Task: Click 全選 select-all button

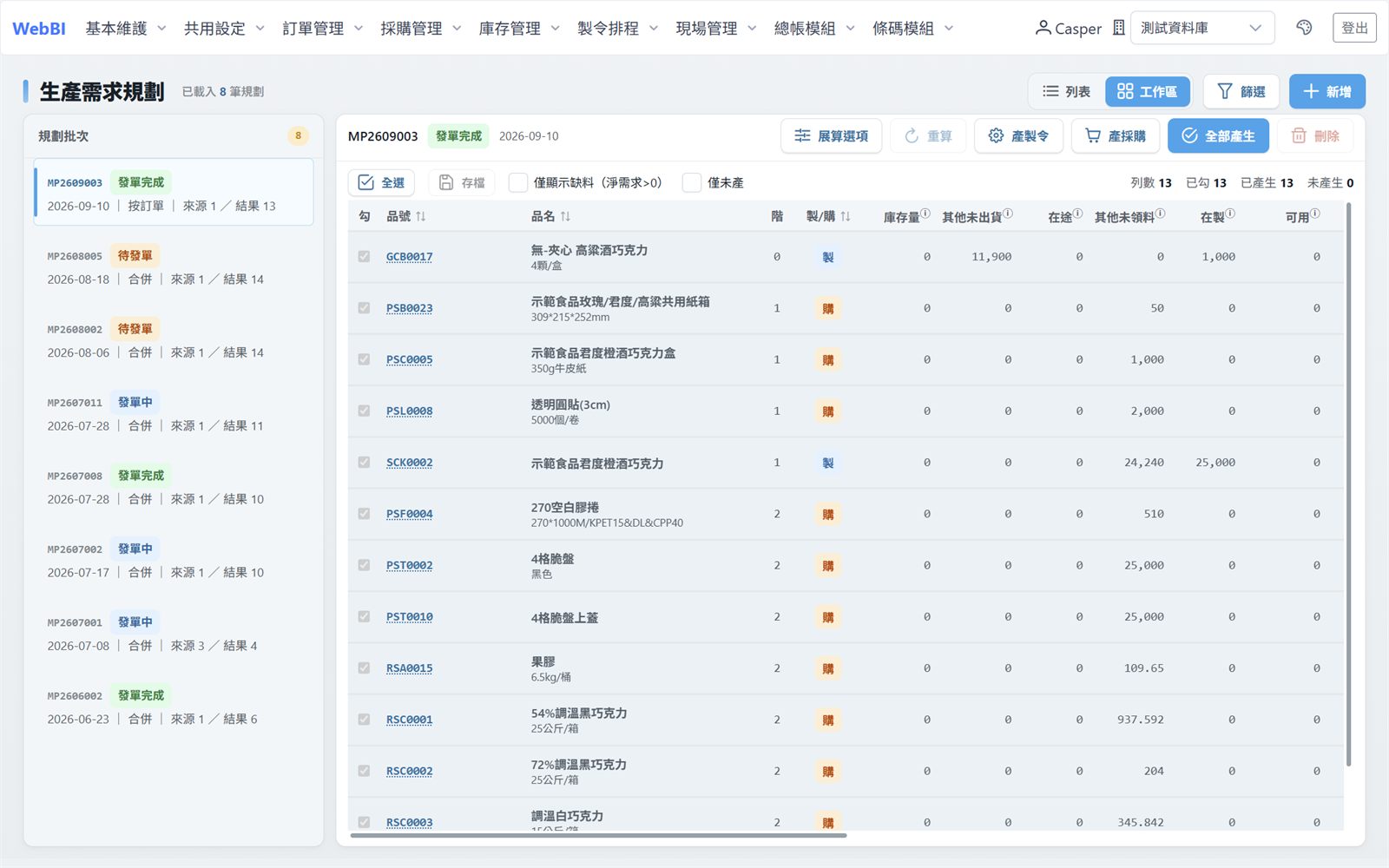Action: click(381, 182)
